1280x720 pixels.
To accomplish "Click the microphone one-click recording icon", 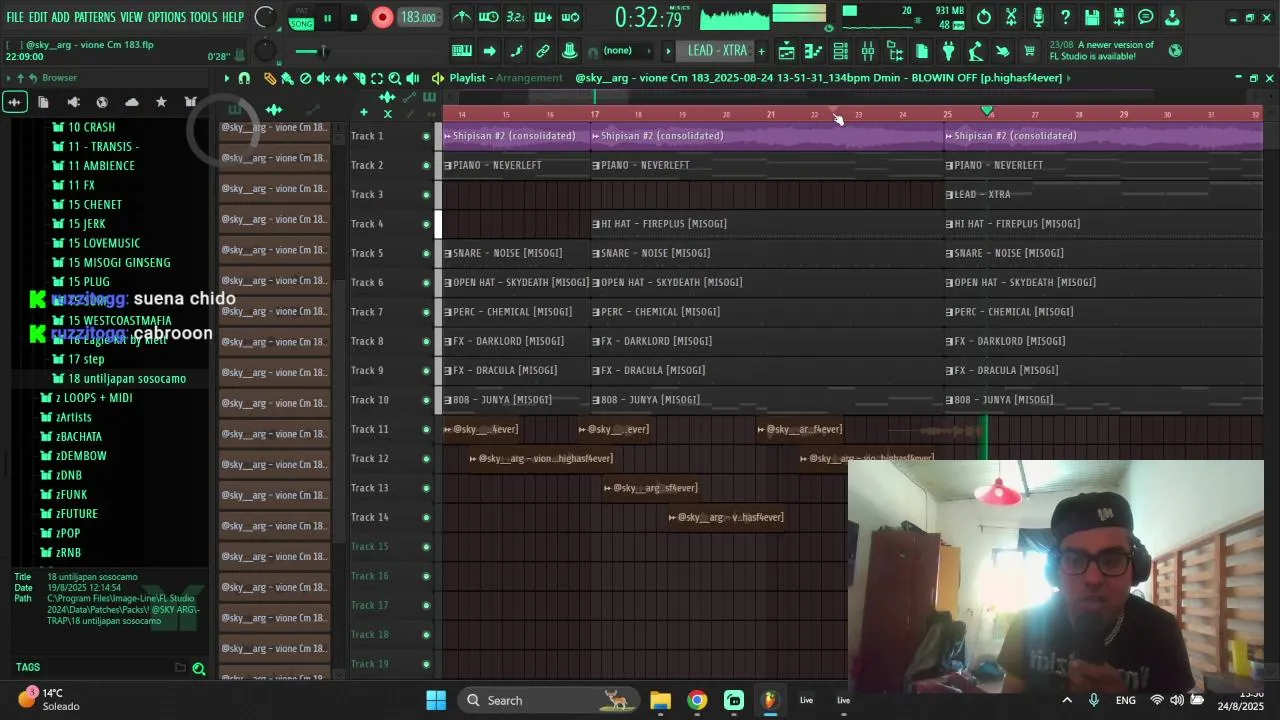I will point(1038,17).
